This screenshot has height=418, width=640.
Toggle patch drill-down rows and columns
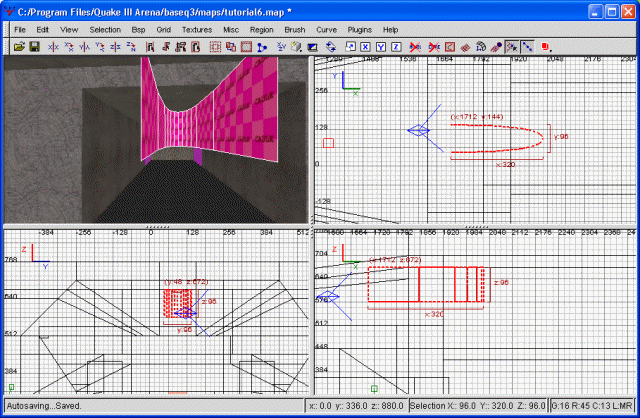point(527,47)
